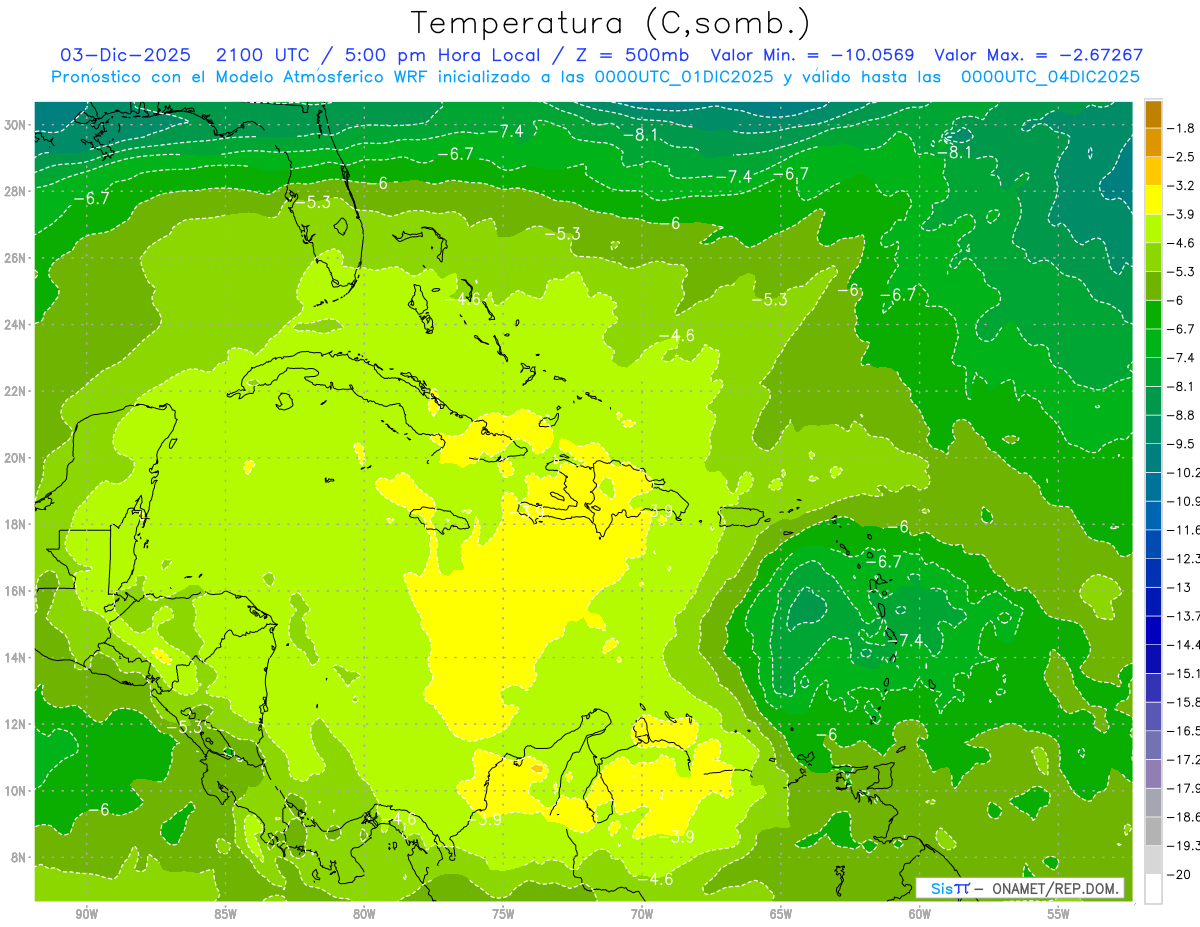1200x927 pixels.
Task: Click the "-10.2" color scale label
Action: [1183, 472]
